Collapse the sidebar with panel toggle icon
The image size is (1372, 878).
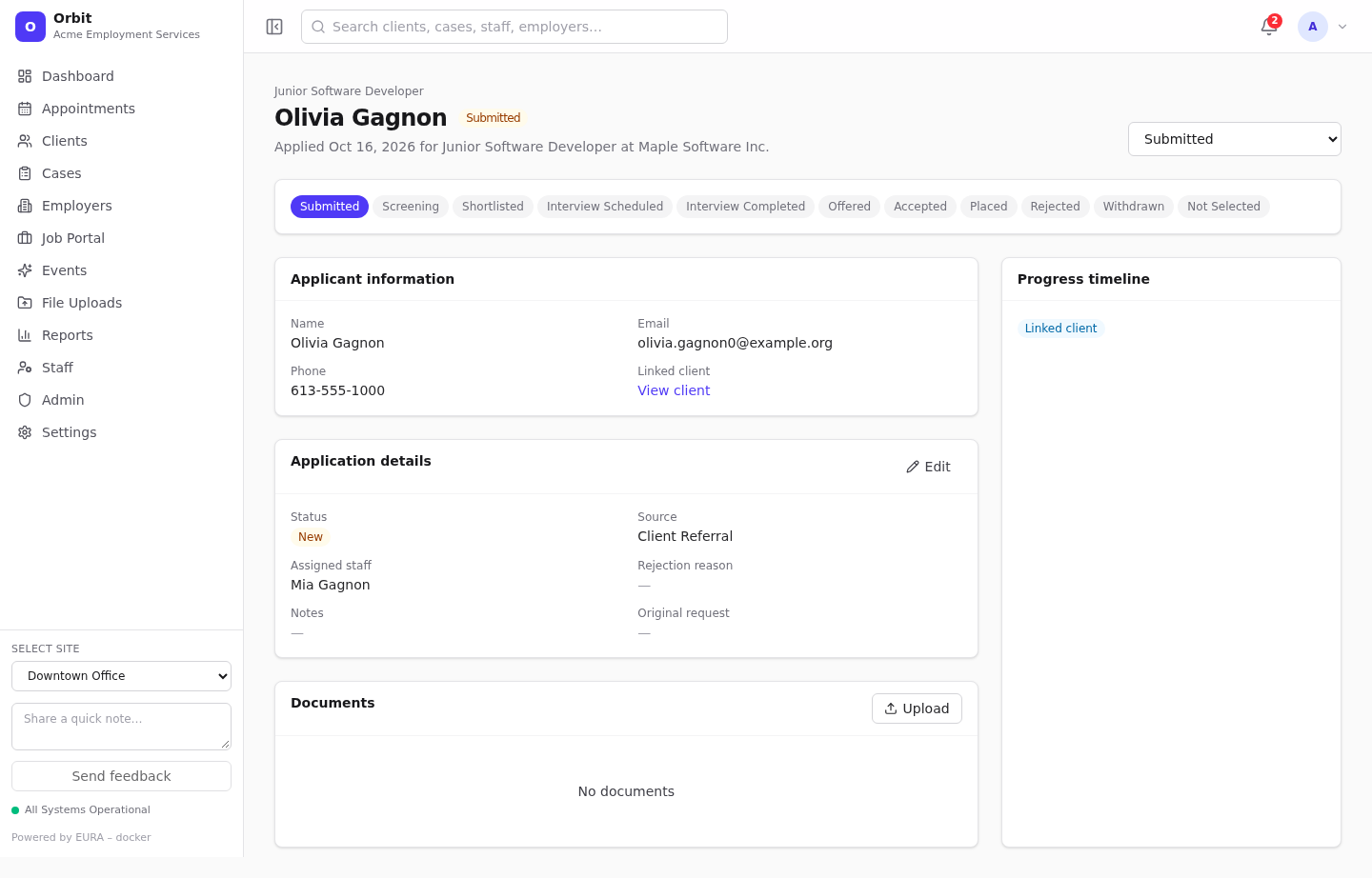[274, 27]
